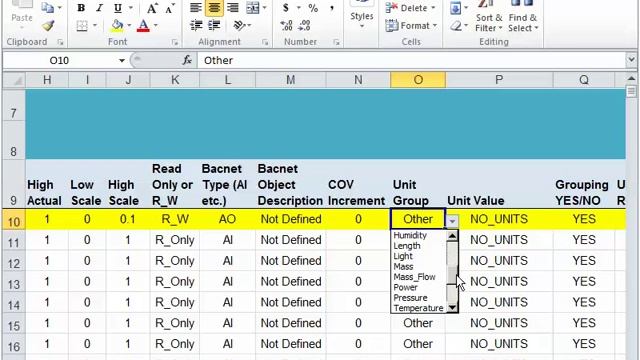Click the text Orientation icon
This screenshot has height=360, width=640.
239,26
